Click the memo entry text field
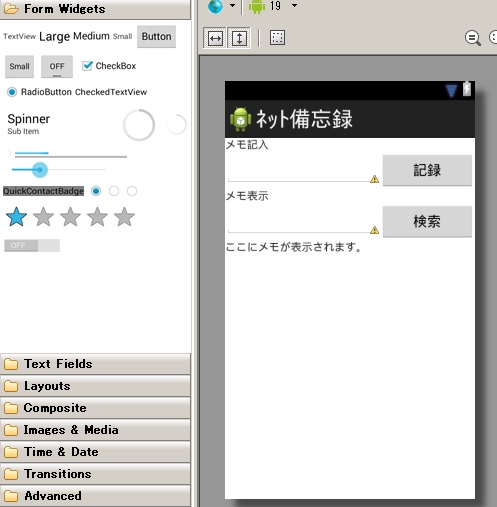 (x=303, y=170)
